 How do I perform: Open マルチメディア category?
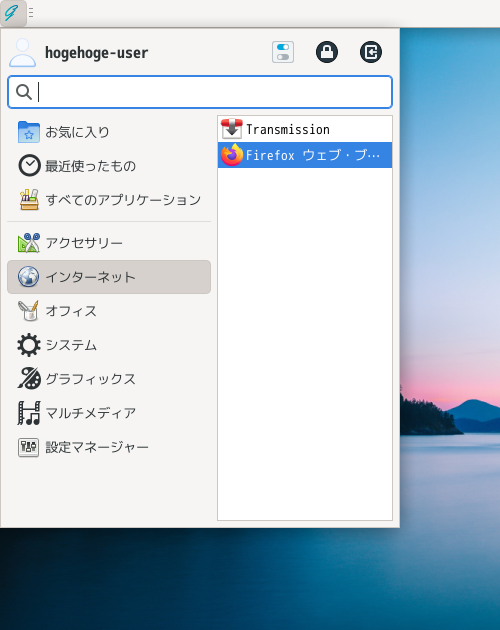point(109,413)
